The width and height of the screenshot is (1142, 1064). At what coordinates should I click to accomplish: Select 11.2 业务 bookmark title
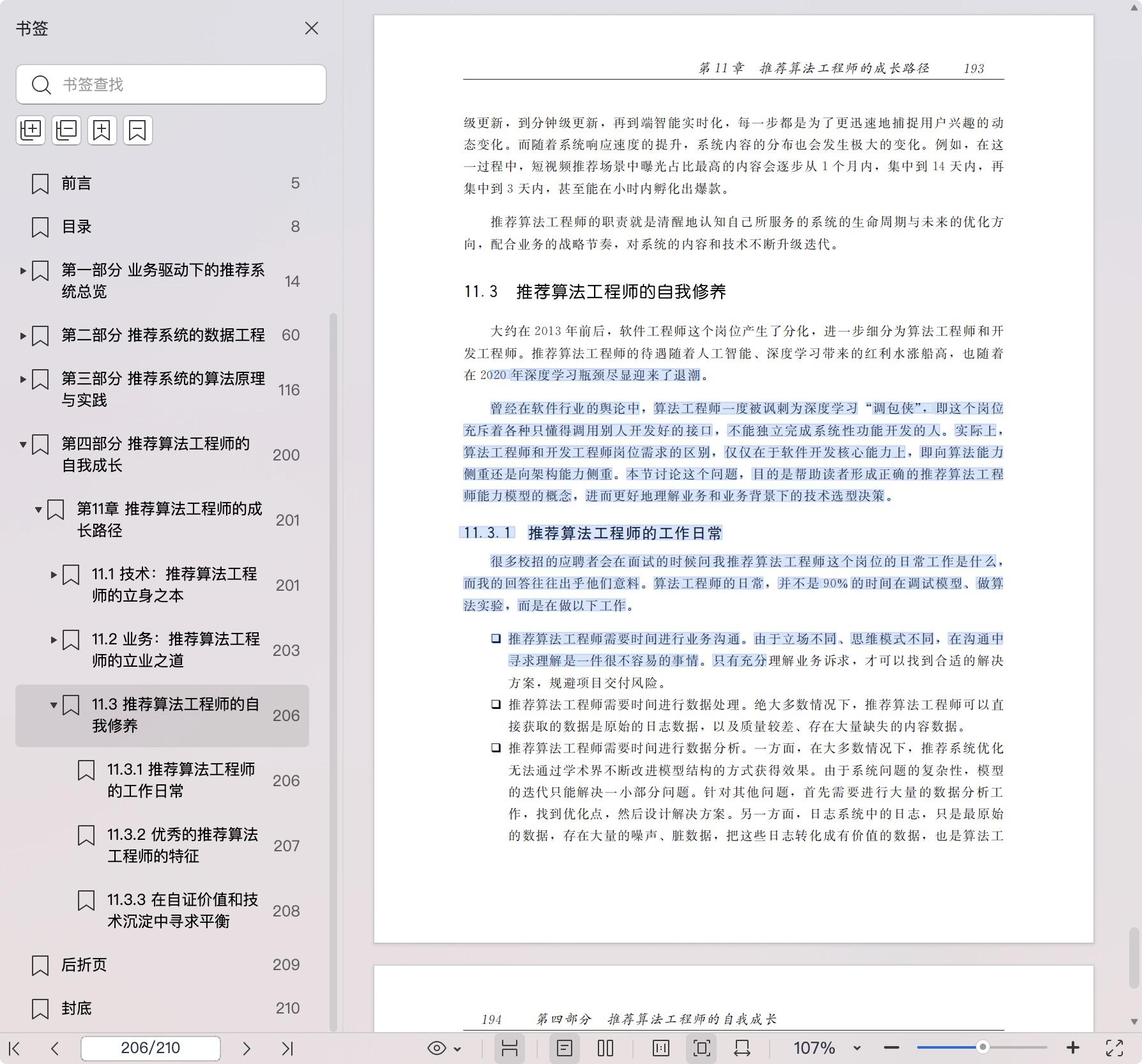pyautogui.click(x=176, y=650)
